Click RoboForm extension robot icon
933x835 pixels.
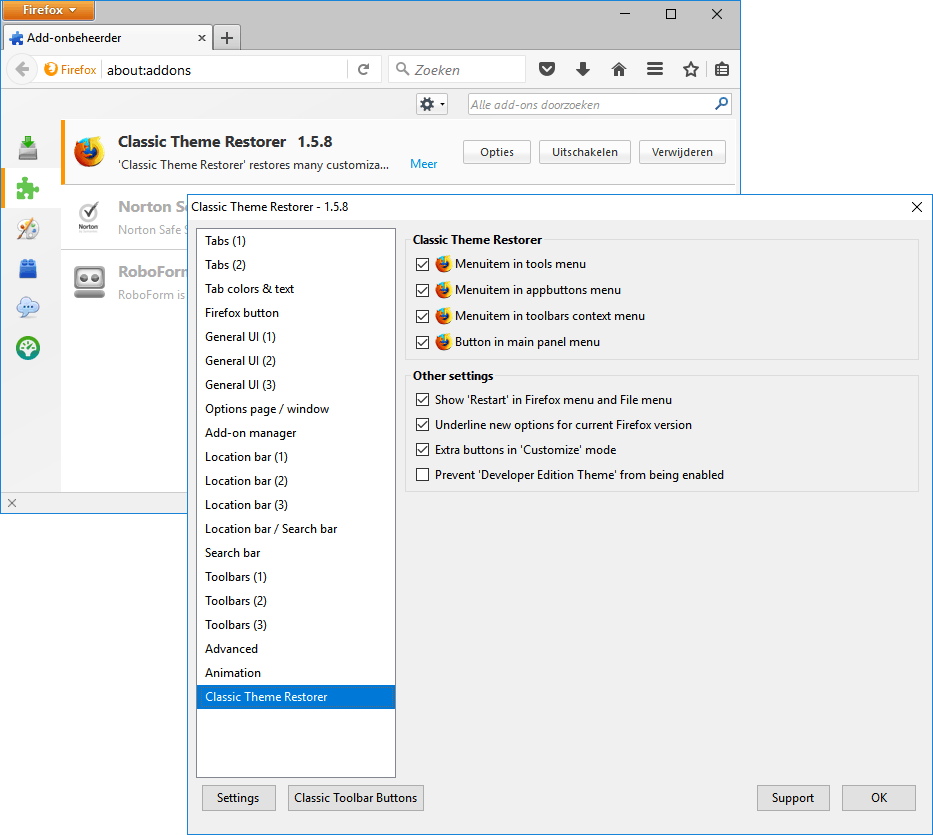[x=89, y=282]
